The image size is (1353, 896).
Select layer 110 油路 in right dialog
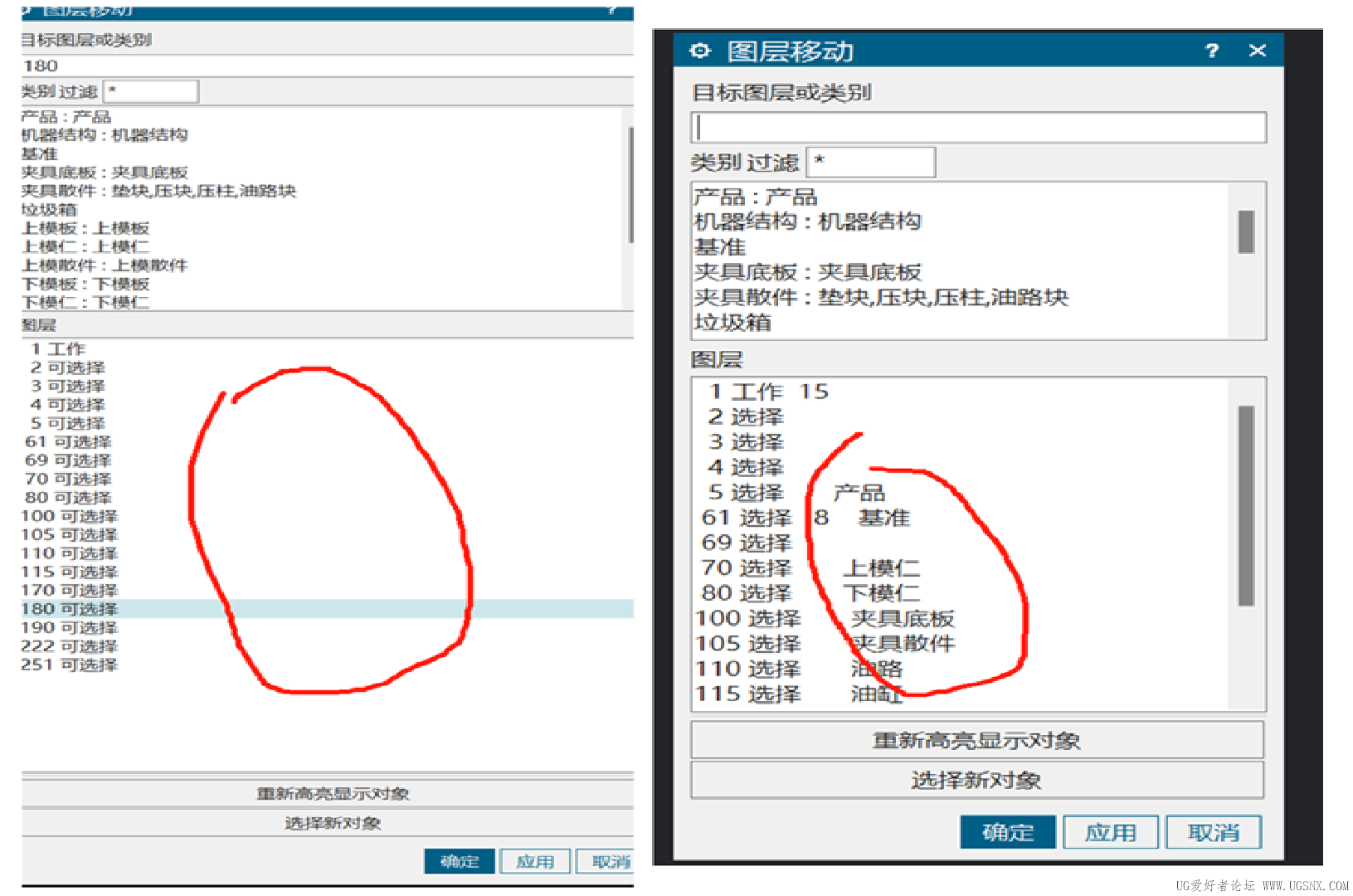(x=799, y=669)
